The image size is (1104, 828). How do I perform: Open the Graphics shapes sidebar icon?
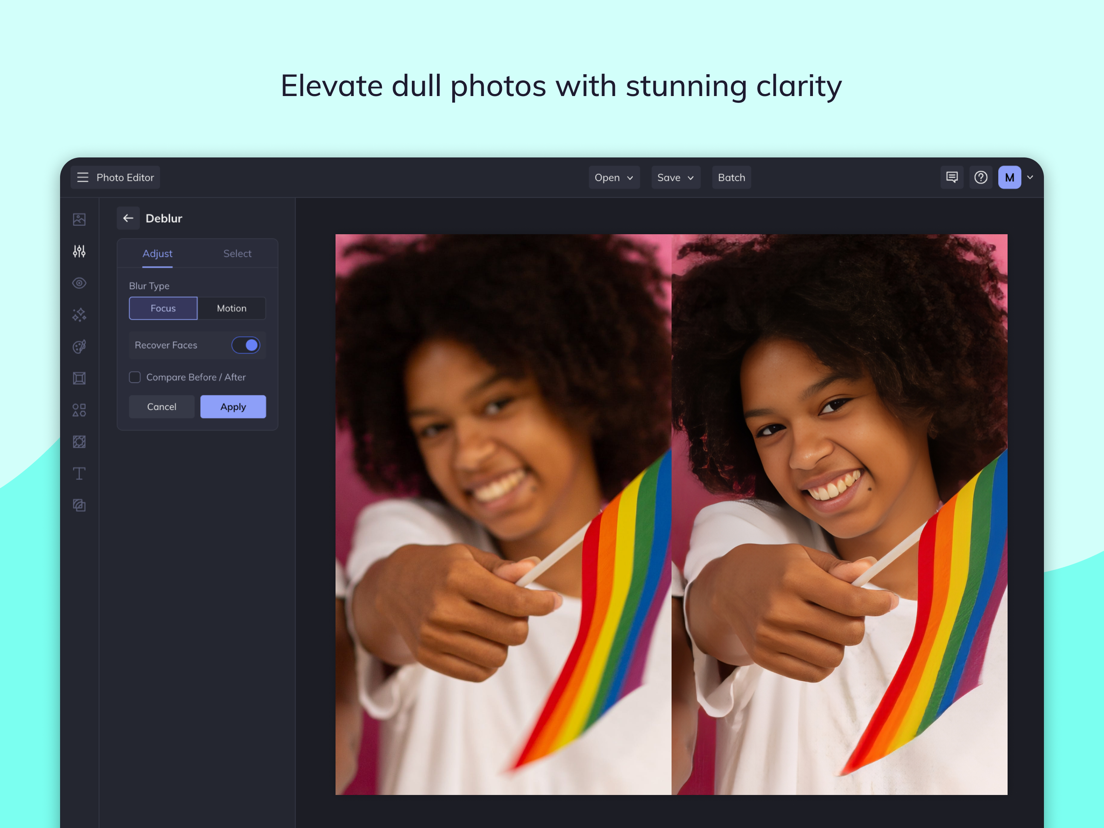coord(80,410)
